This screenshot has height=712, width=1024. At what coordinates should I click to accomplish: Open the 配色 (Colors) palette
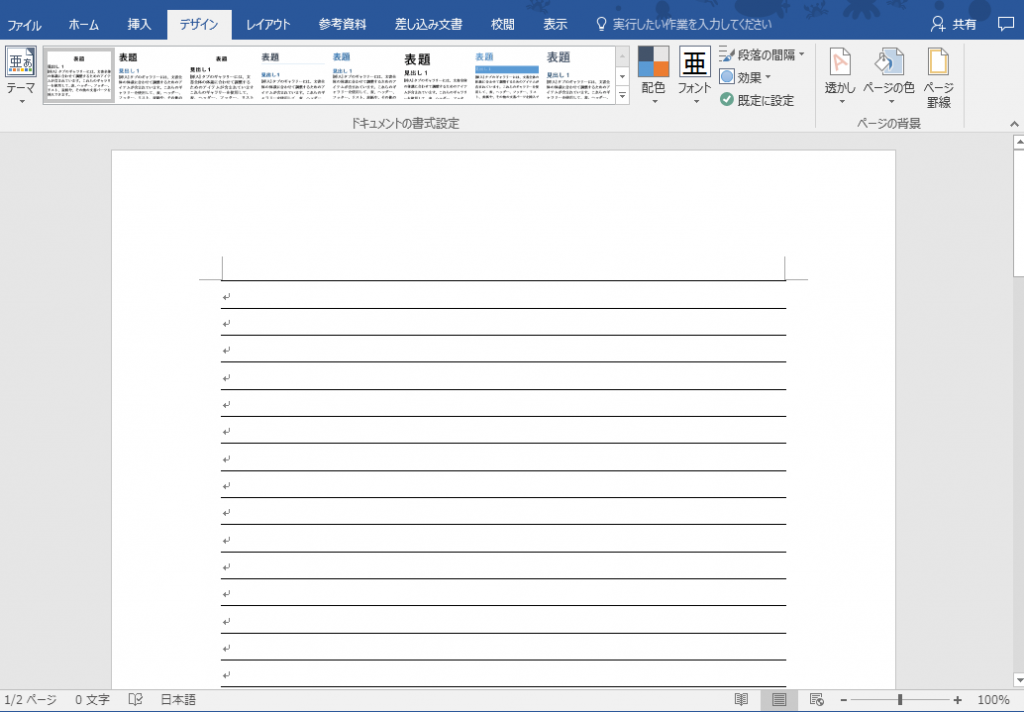(653, 75)
